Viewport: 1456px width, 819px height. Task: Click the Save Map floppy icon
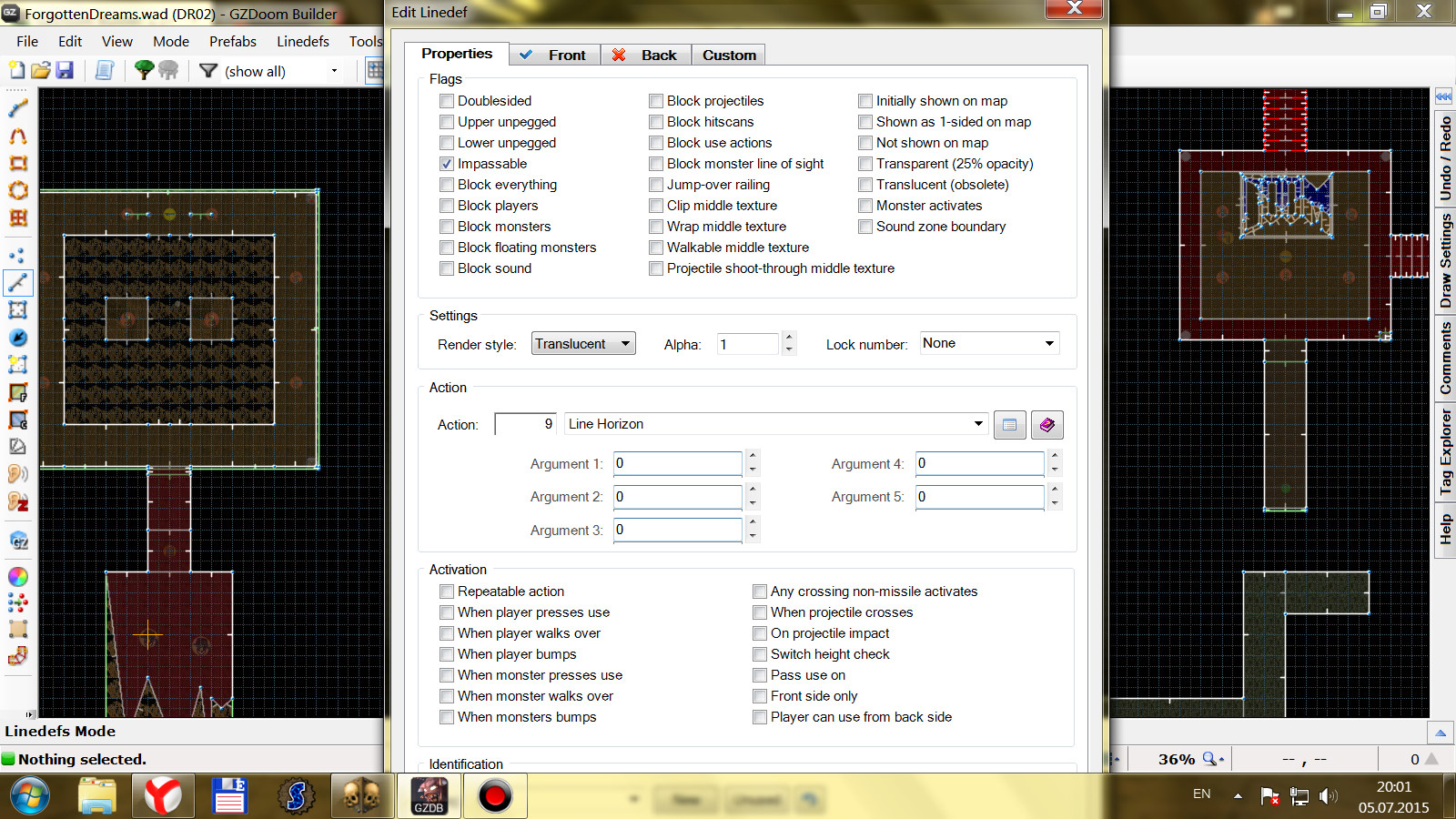coord(64,70)
